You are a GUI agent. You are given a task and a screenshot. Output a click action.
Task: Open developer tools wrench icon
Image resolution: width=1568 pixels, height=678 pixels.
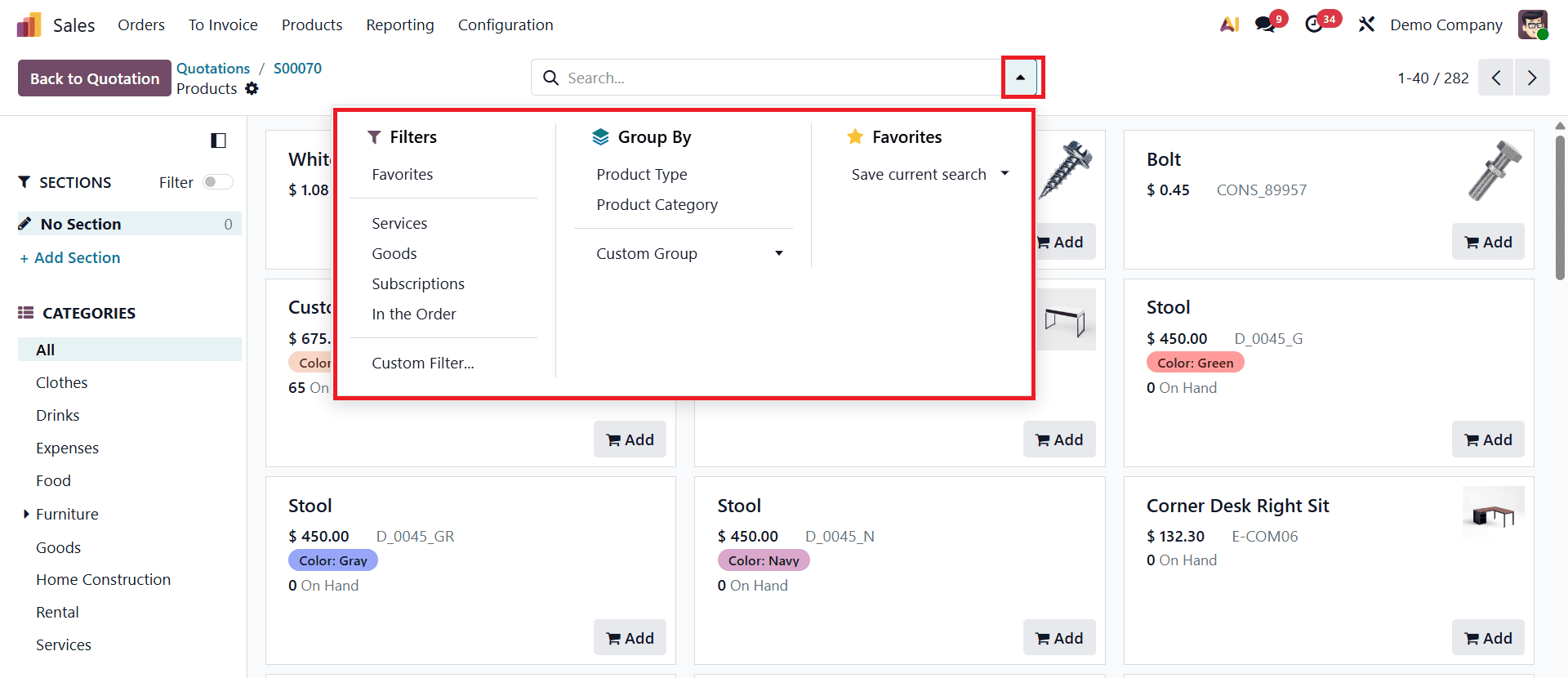(1366, 25)
